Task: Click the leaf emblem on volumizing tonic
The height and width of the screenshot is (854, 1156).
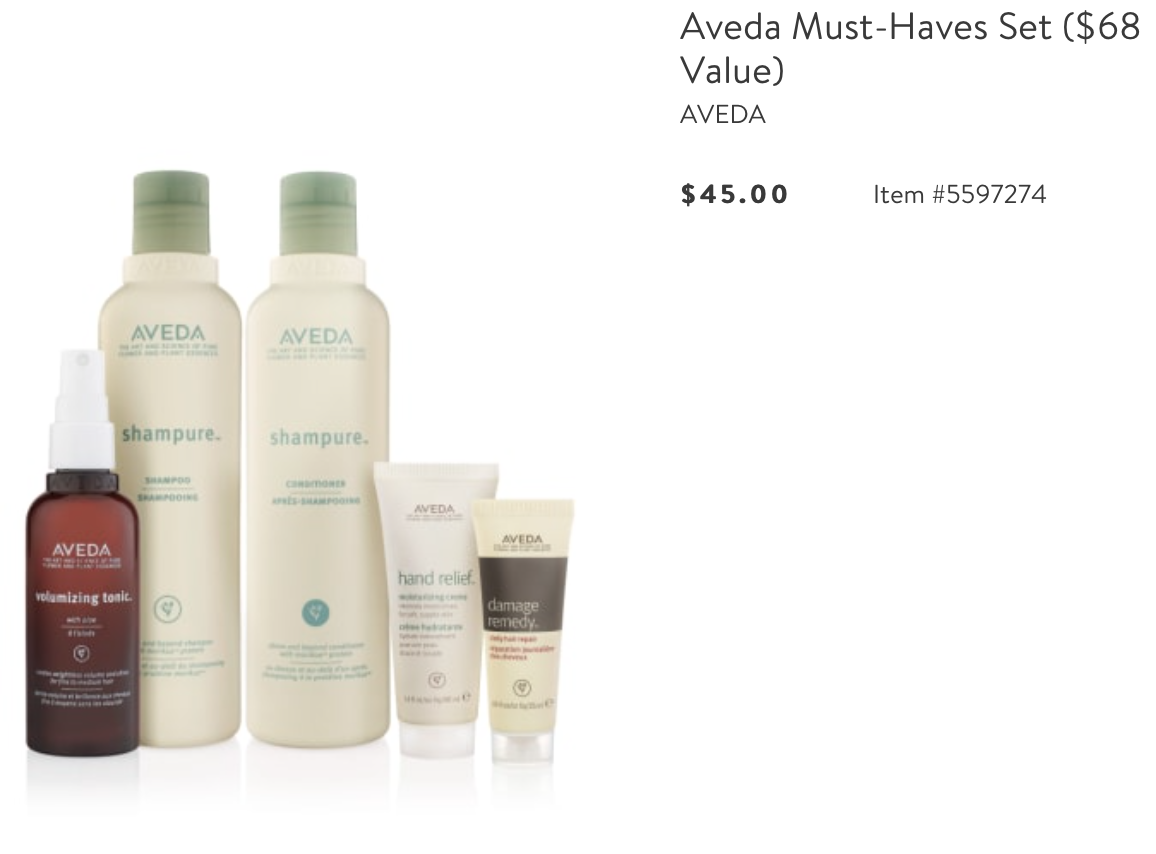Action: coord(82,653)
